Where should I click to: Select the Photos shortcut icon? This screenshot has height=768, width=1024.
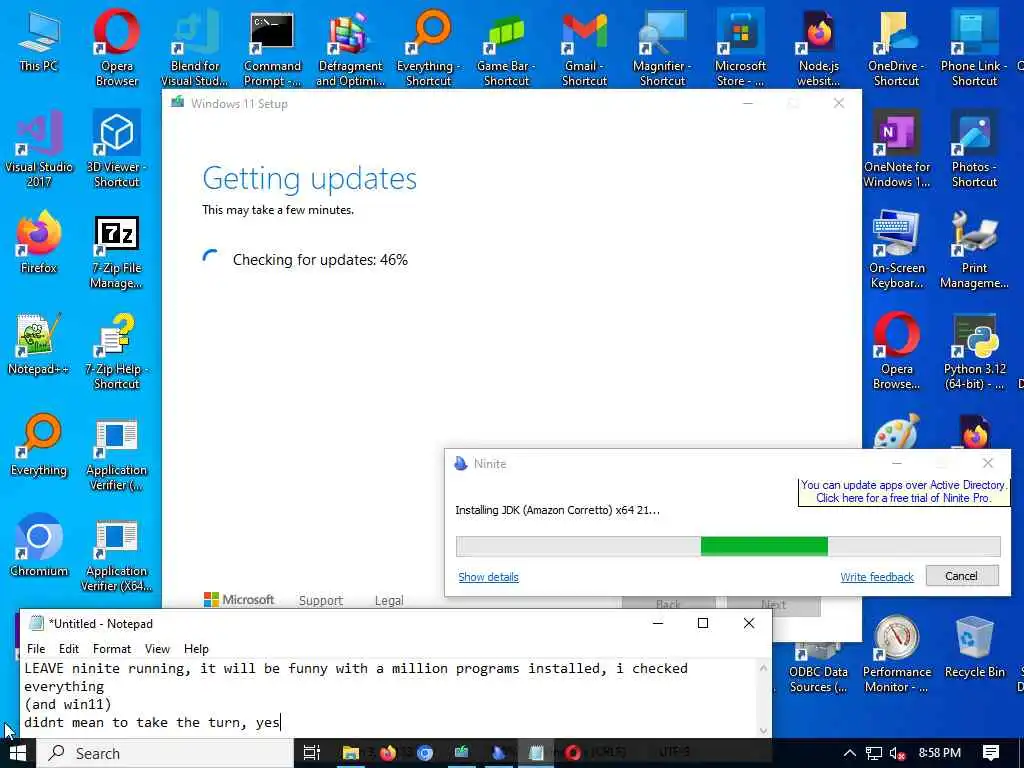click(x=974, y=148)
